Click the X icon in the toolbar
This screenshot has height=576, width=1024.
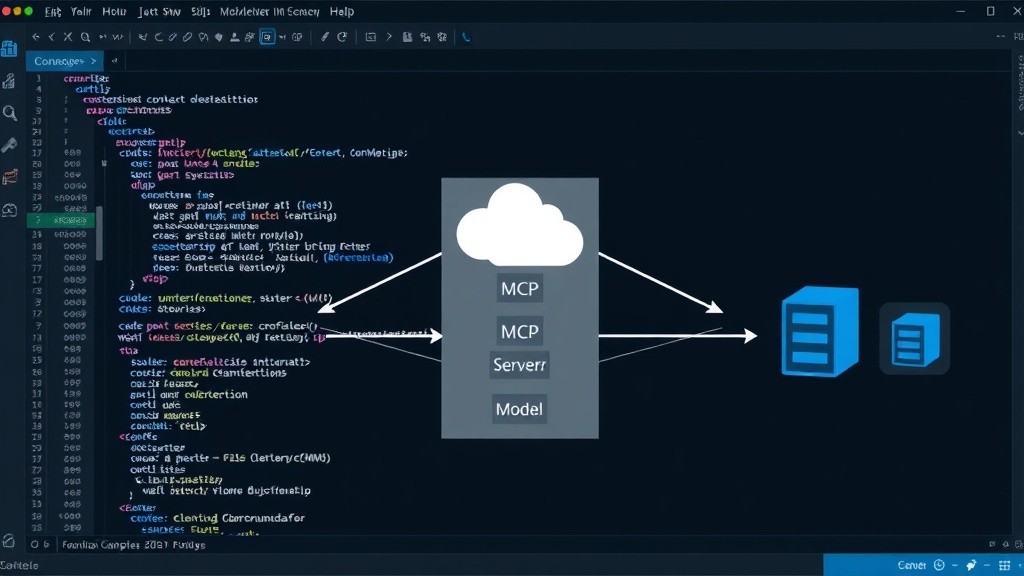click(67, 37)
